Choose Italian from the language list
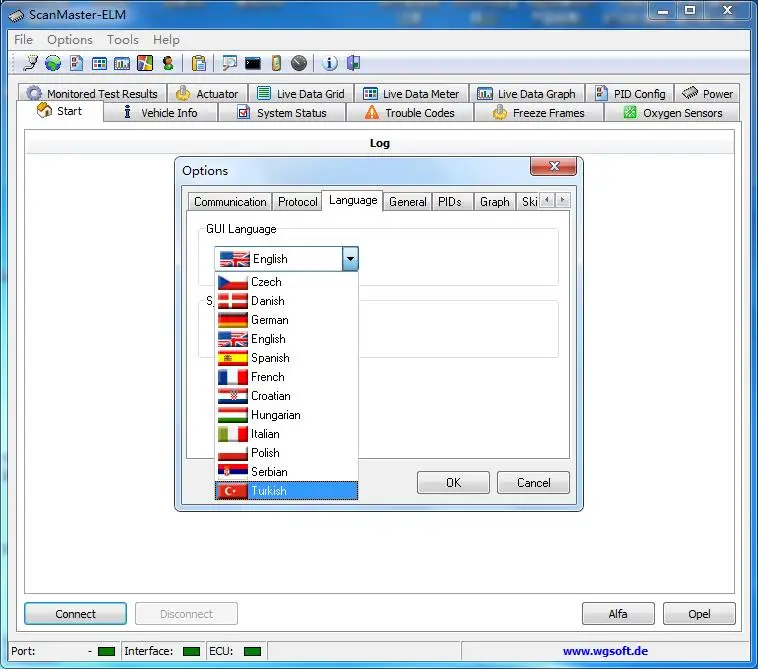758x669 pixels. [x=286, y=434]
